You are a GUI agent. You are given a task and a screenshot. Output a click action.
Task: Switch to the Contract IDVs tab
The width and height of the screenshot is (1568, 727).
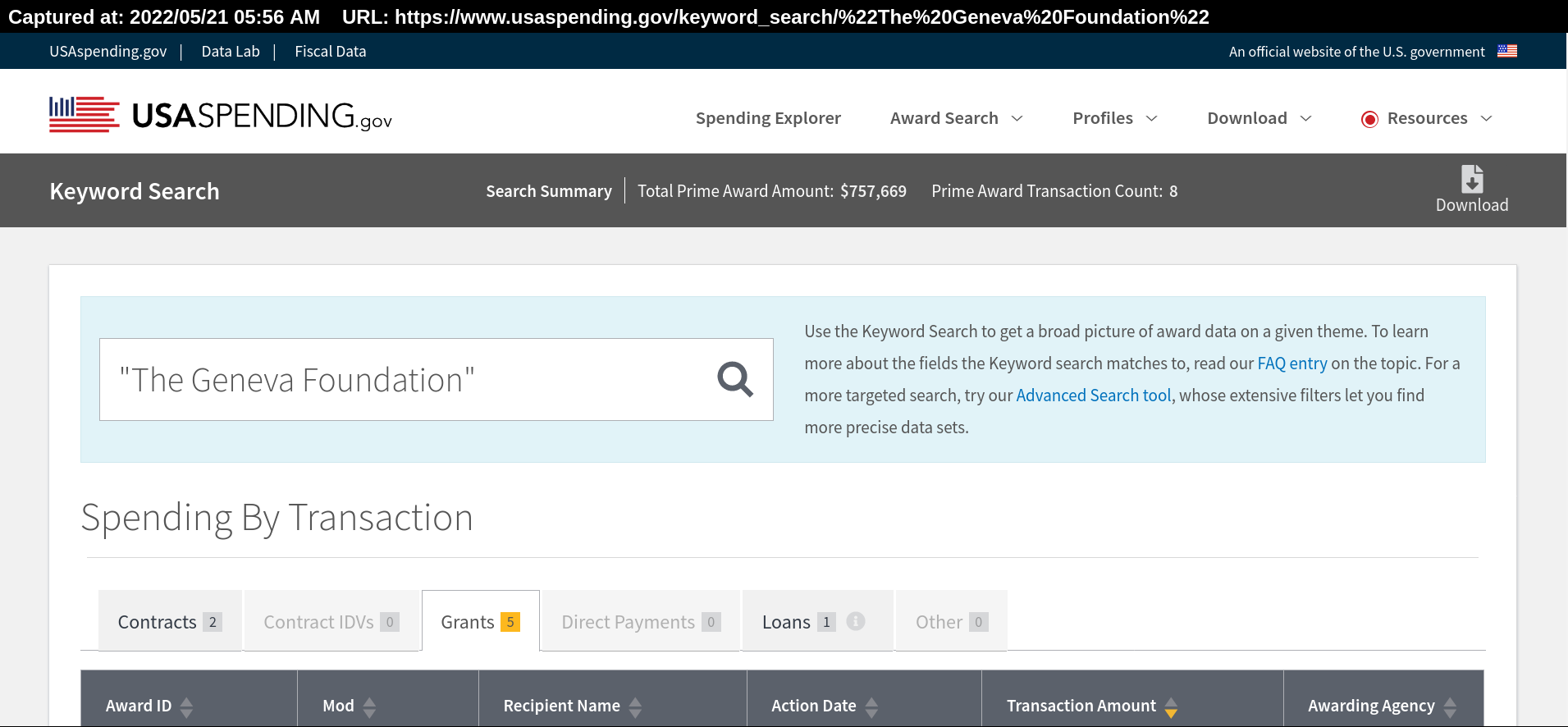331,621
